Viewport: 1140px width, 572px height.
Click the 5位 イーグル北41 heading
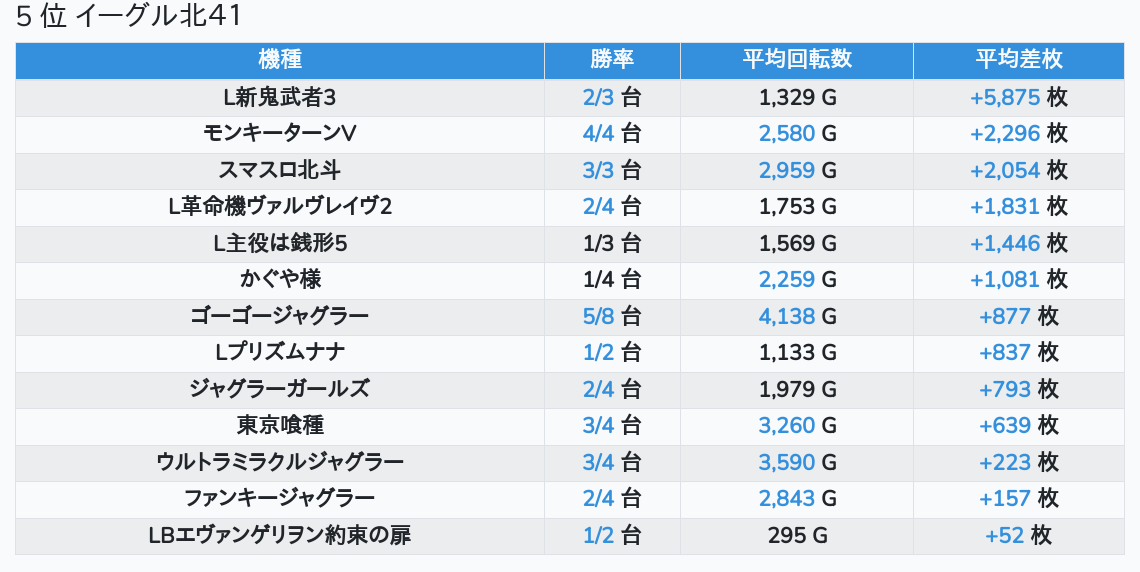tap(129, 17)
